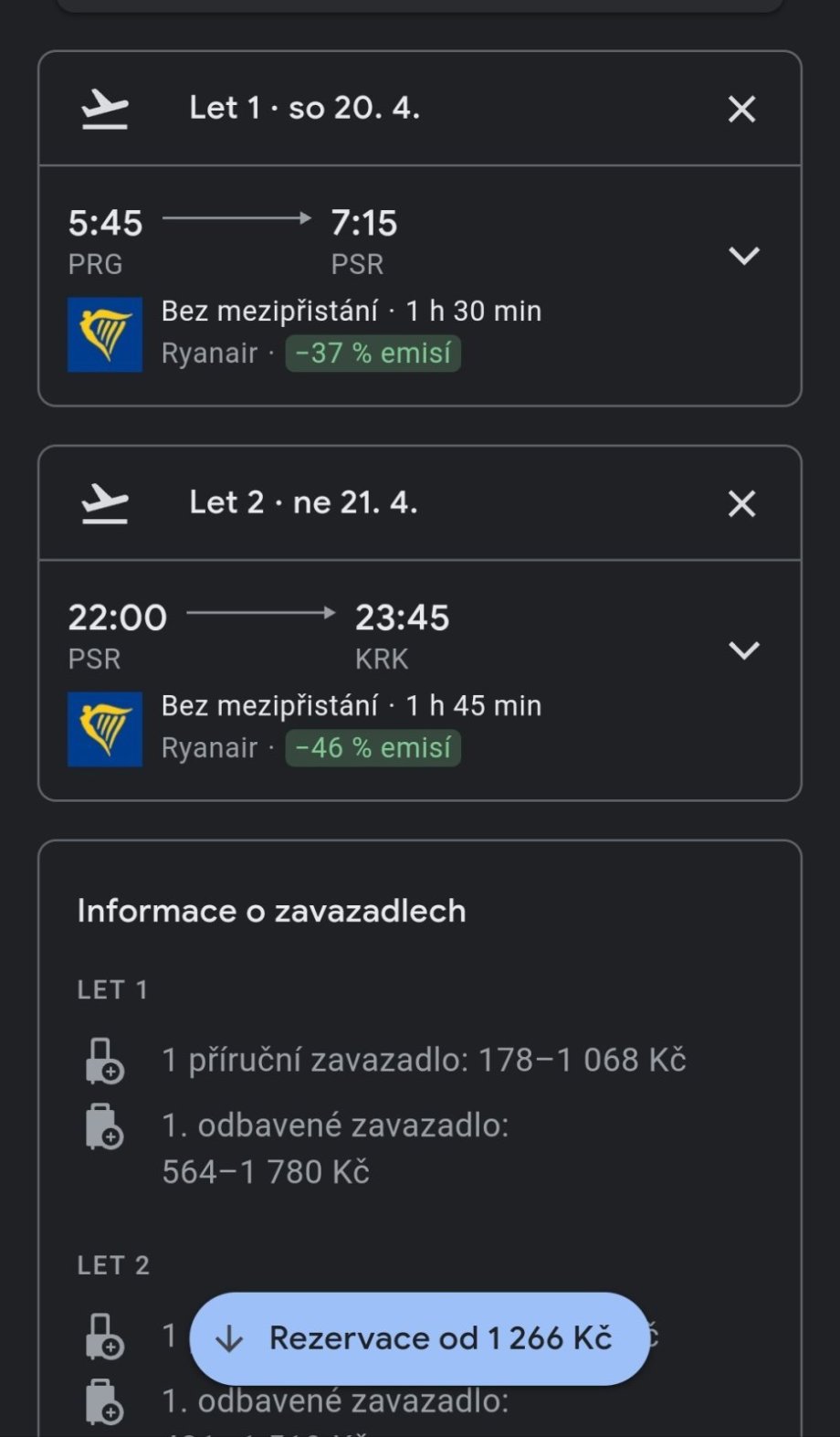Remove Let 1 flight with X button
Screen dimensions: 840x1437
[x=741, y=110]
